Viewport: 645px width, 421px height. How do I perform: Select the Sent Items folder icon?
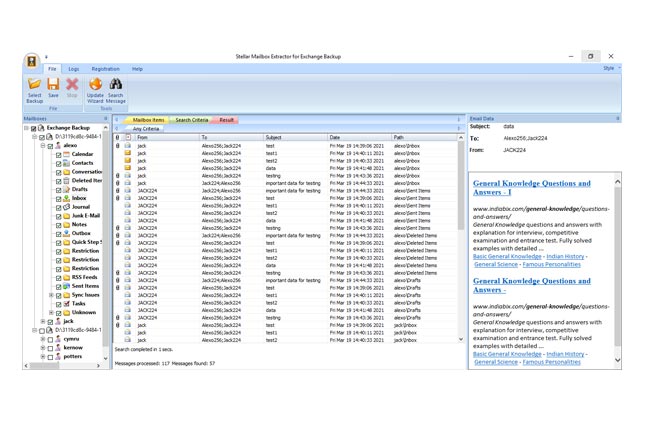click(x=66, y=286)
